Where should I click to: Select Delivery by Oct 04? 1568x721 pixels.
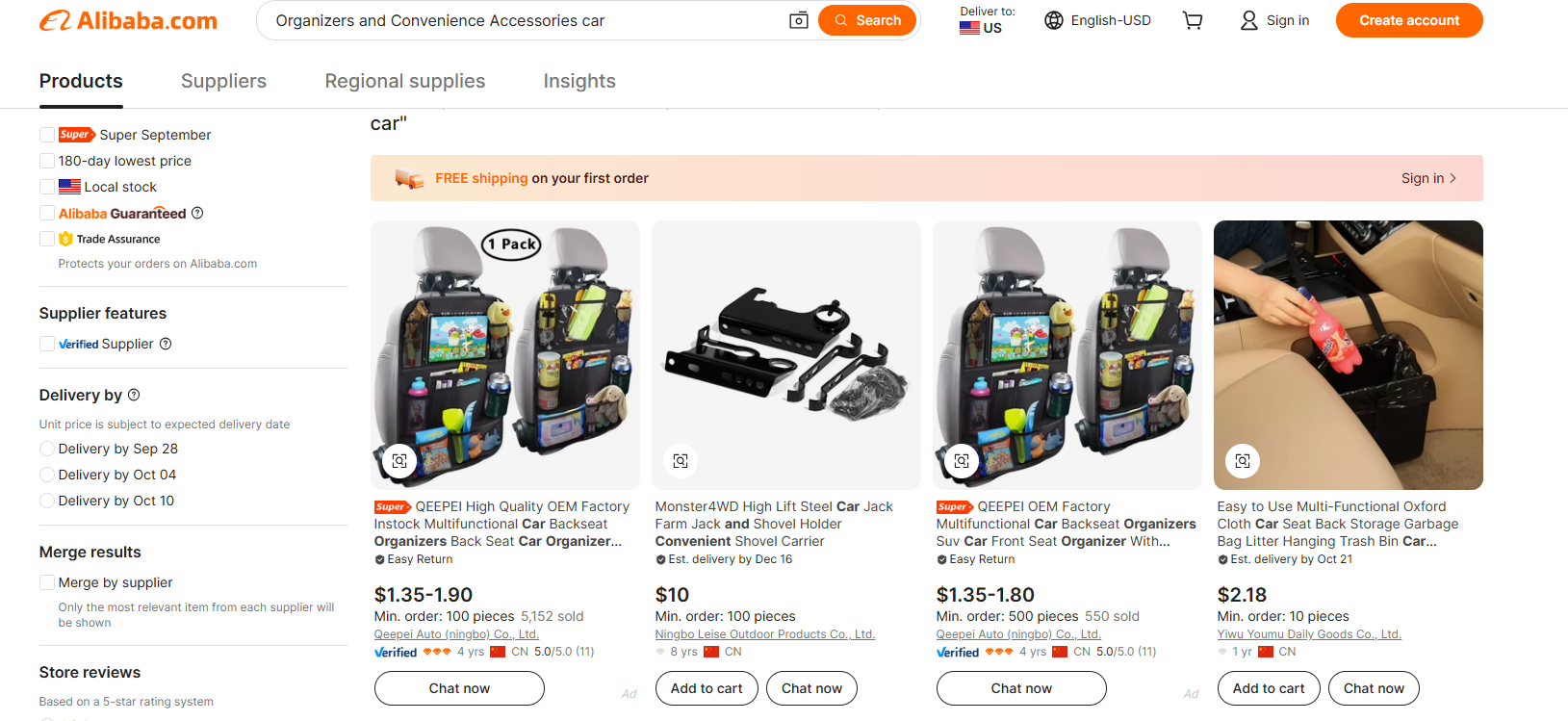pyautogui.click(x=46, y=475)
